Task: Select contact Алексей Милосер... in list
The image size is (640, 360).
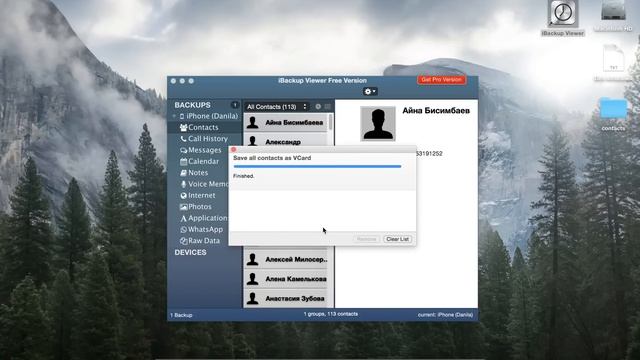Action: click(x=286, y=259)
